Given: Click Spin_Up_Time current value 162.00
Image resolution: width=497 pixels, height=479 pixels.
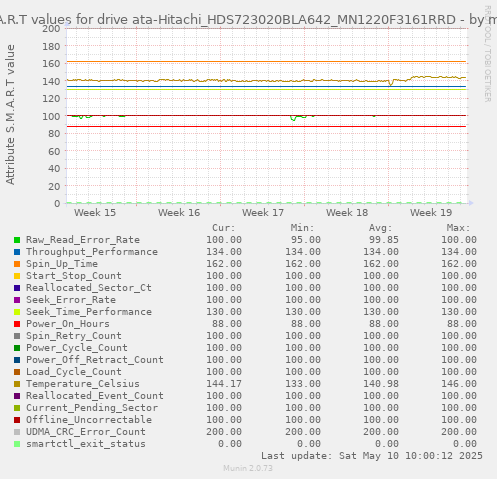Looking at the screenshot, I should point(224,264).
